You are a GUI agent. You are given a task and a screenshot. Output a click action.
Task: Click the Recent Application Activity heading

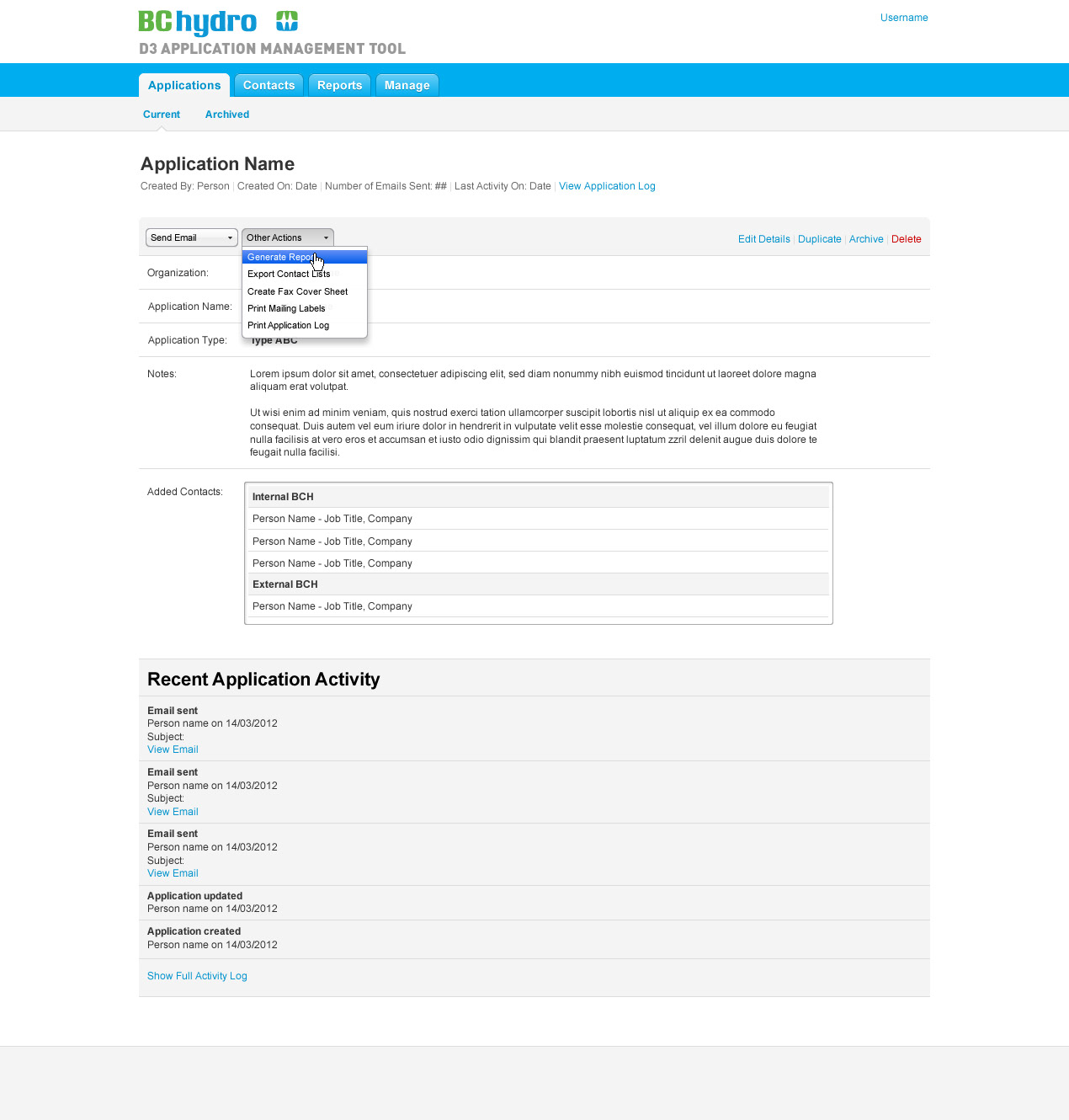click(263, 680)
